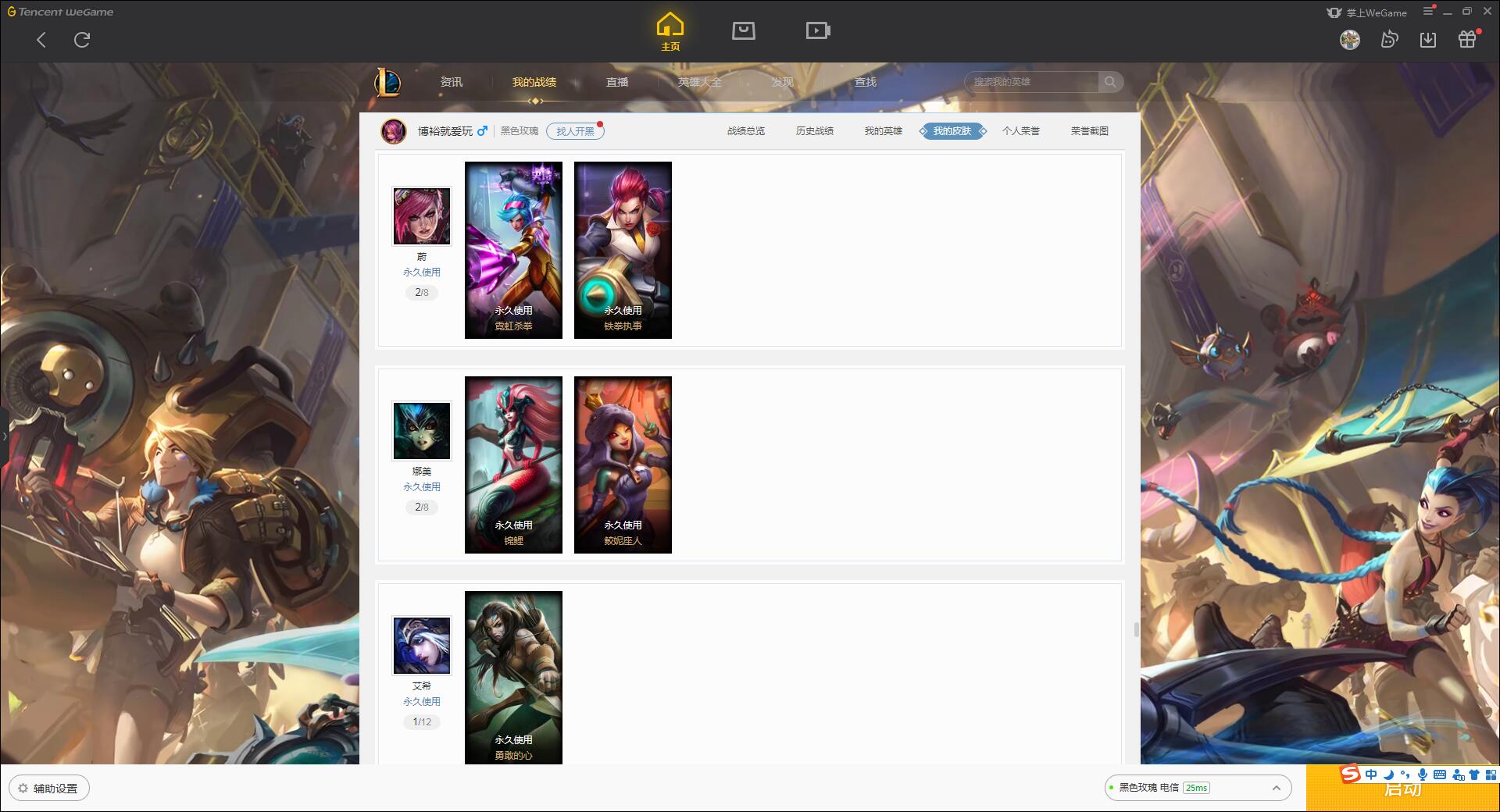Select the 我的皮肤 sub-tab
This screenshot has width=1500, height=812.
point(952,131)
